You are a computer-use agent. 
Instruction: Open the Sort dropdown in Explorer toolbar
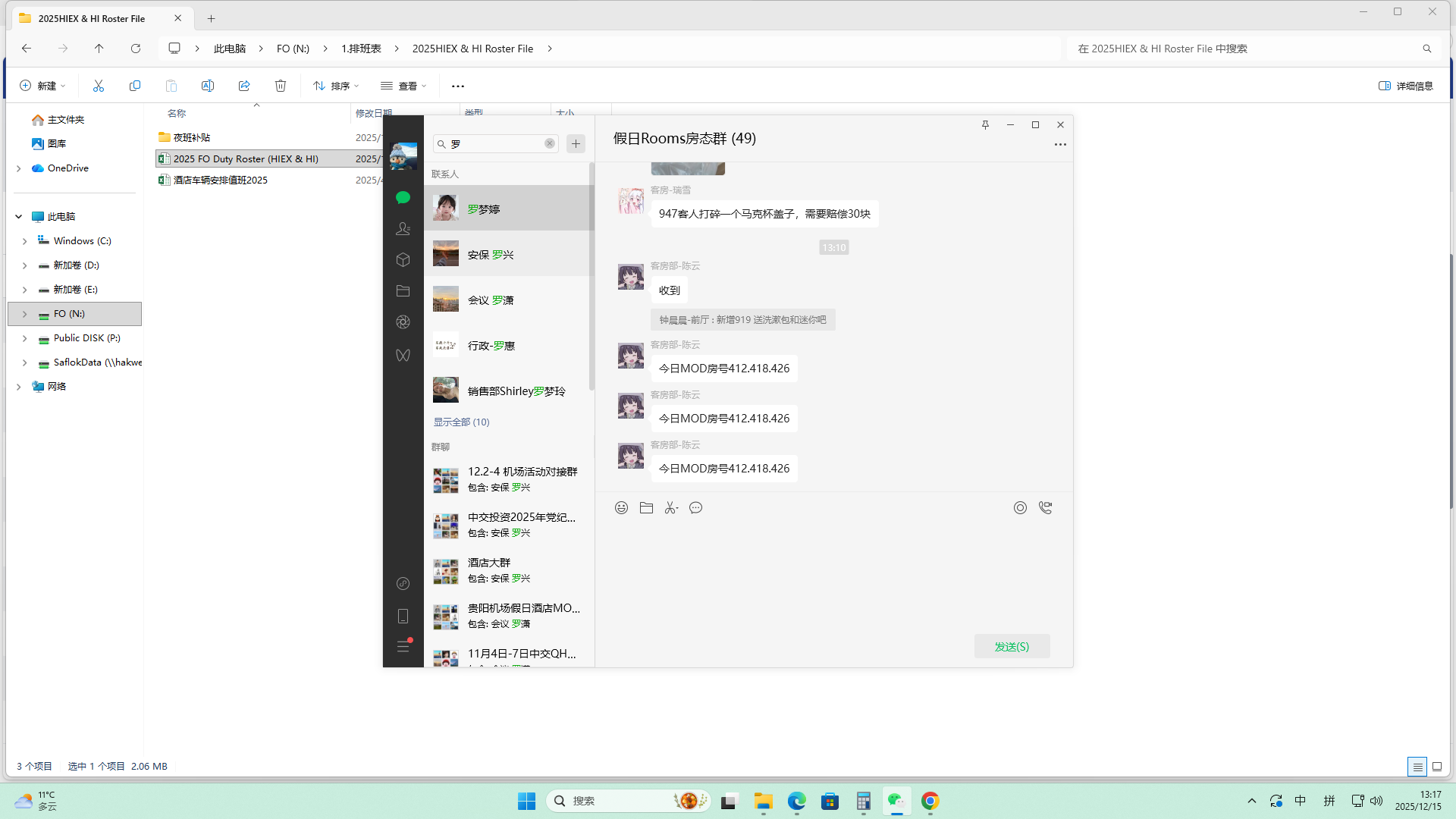coord(336,86)
